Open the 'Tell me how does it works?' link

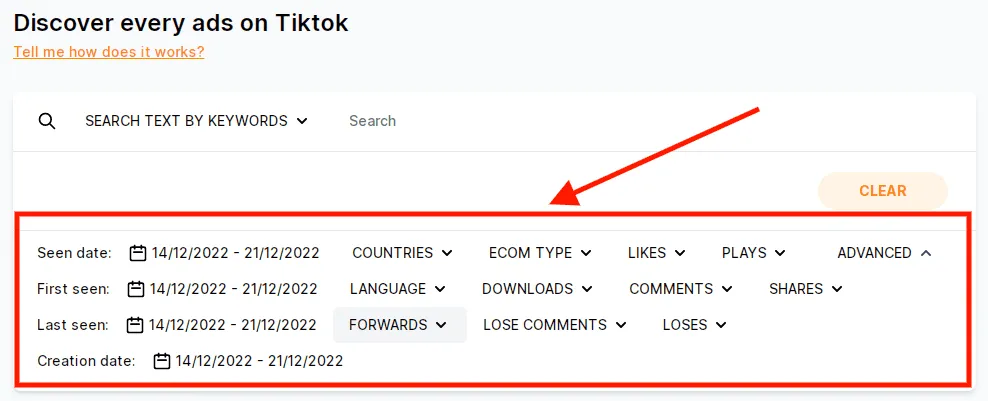[x=109, y=51]
